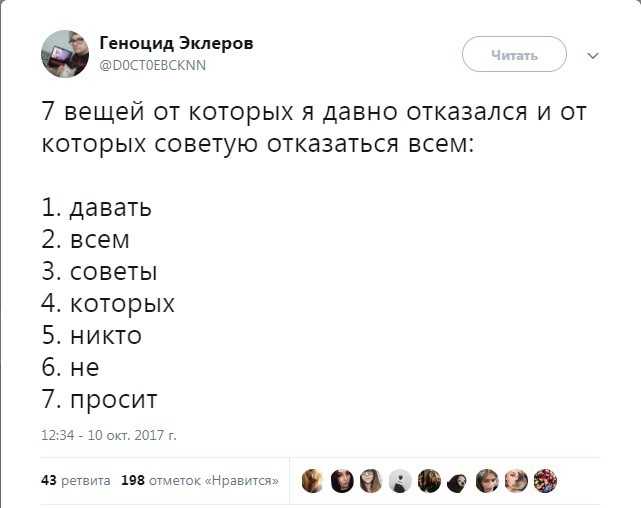
Task: Expand the tweet options chevron menu
Action: click(x=592, y=55)
